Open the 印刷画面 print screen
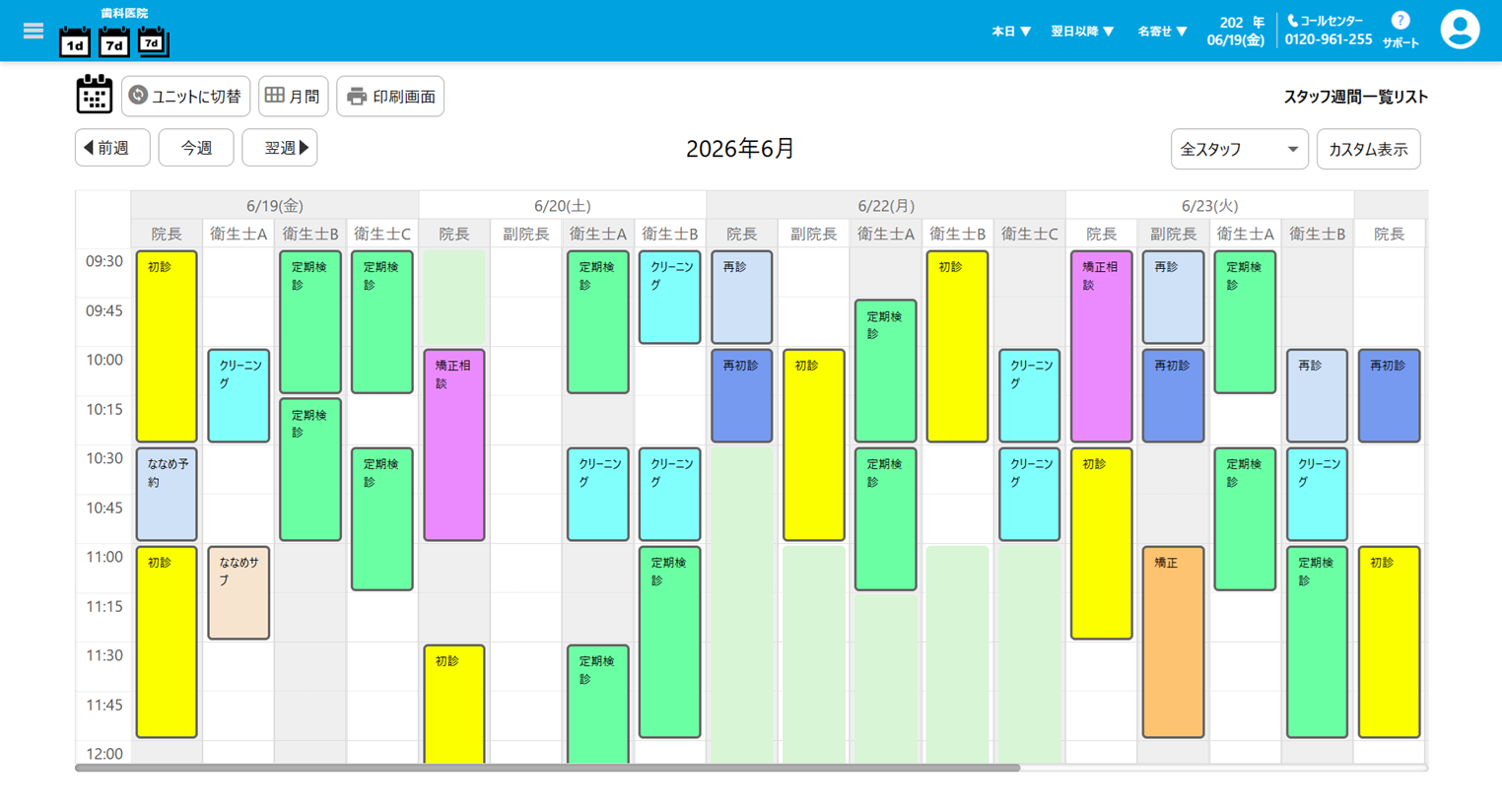 [x=390, y=96]
